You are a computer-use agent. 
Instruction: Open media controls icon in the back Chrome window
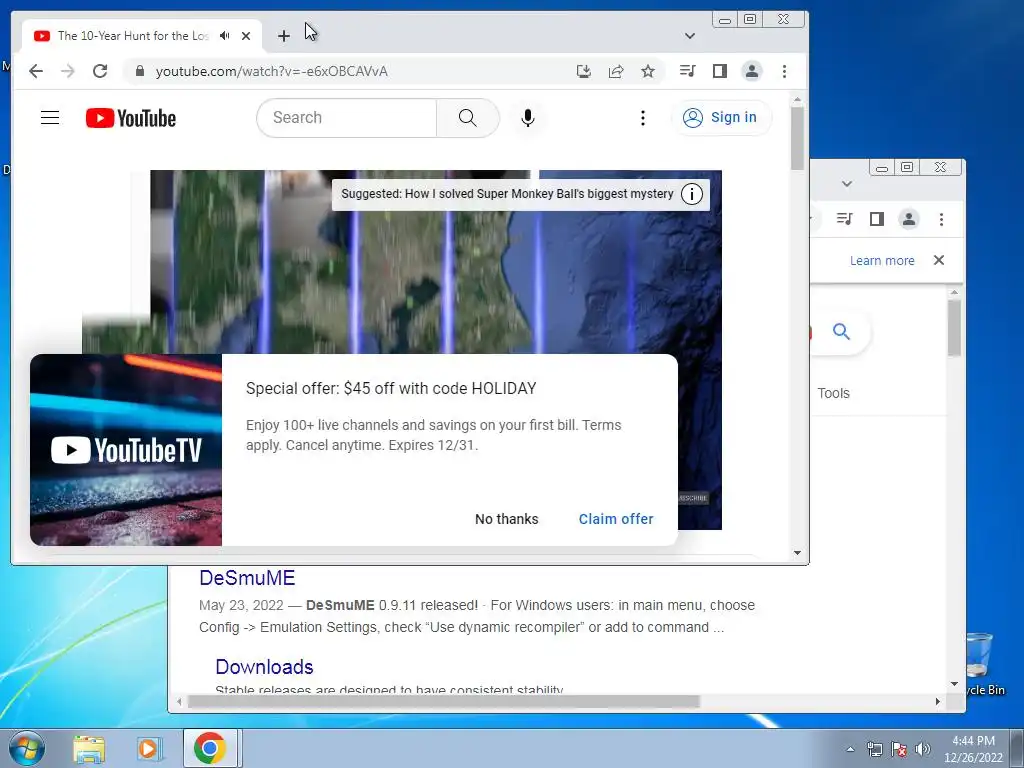tap(844, 219)
